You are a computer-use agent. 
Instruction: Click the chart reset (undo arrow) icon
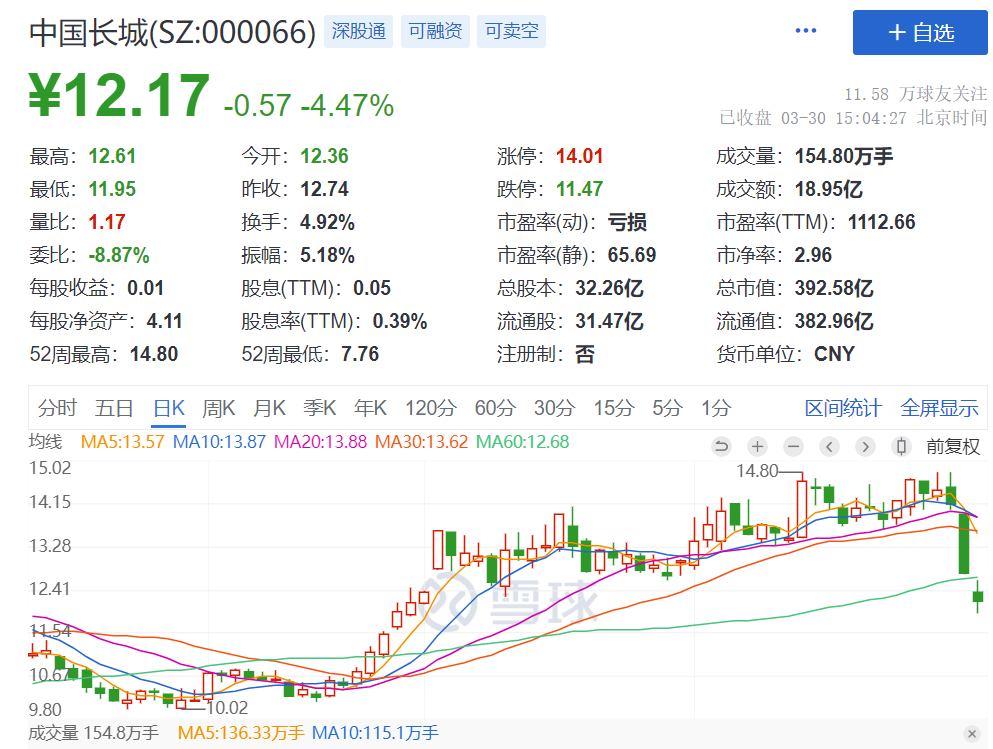721,447
